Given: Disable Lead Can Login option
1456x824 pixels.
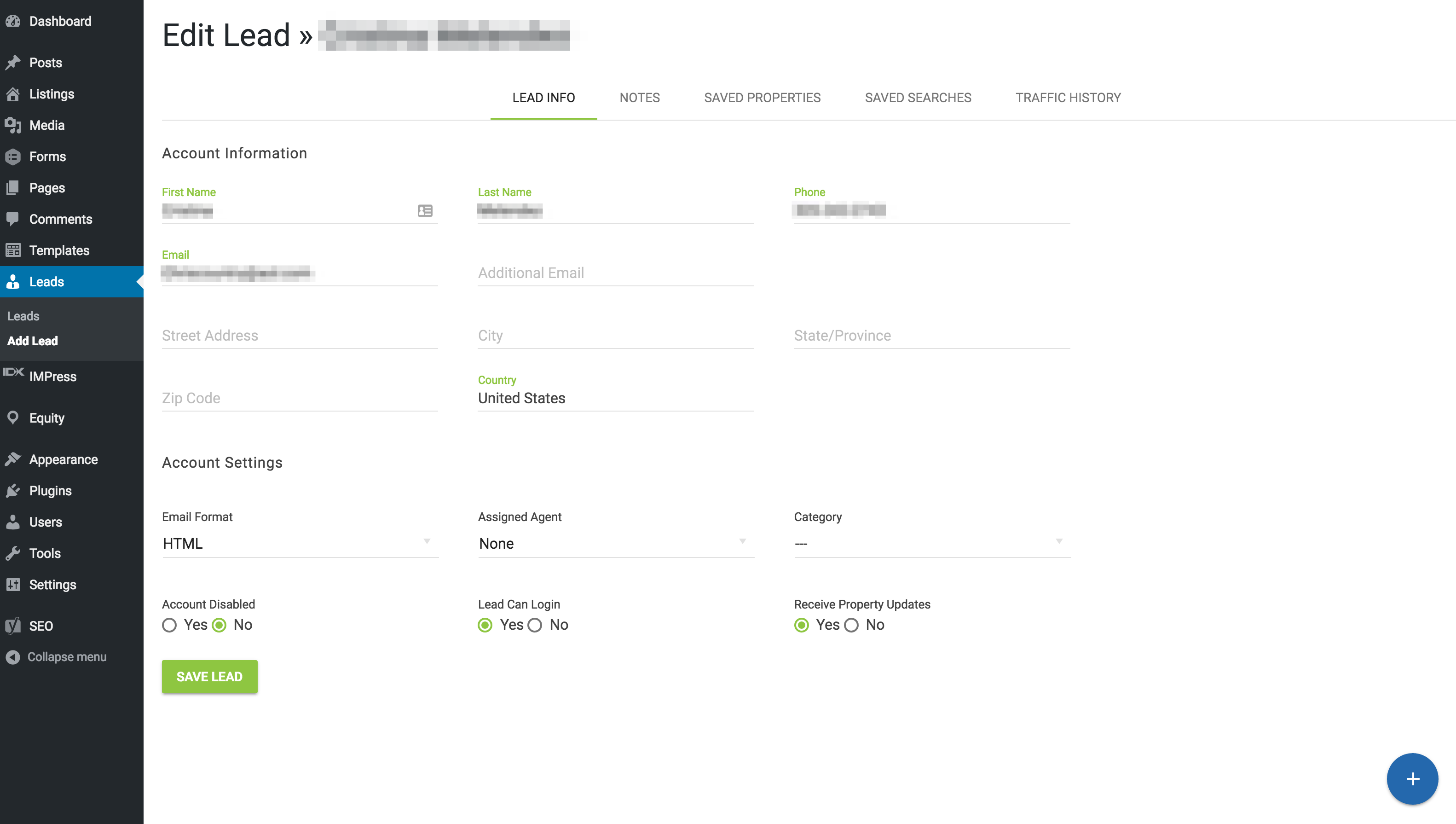Looking at the screenshot, I should coord(535,624).
